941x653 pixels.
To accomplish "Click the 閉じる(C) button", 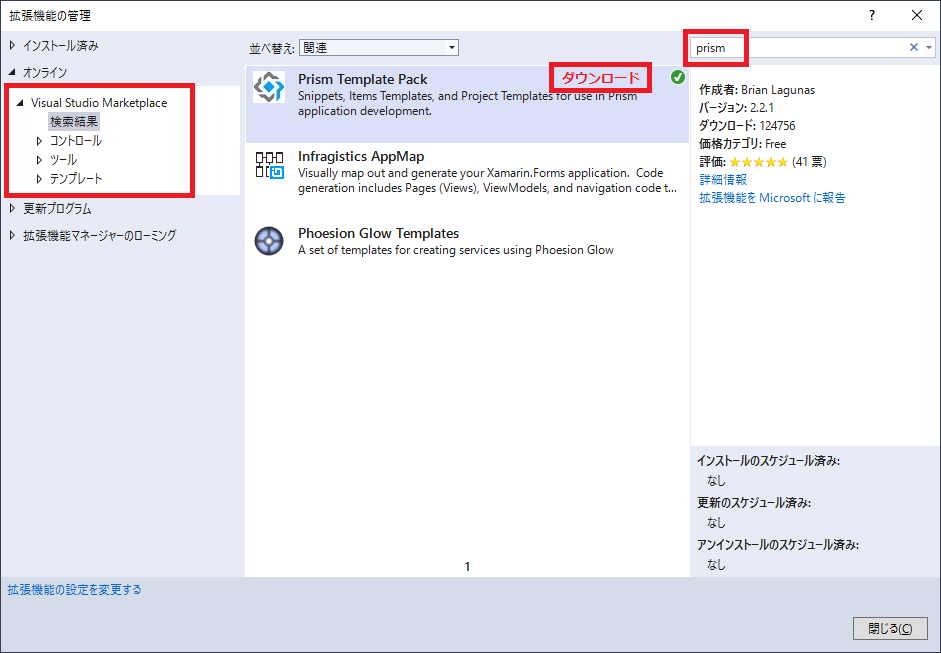I will pos(890,628).
